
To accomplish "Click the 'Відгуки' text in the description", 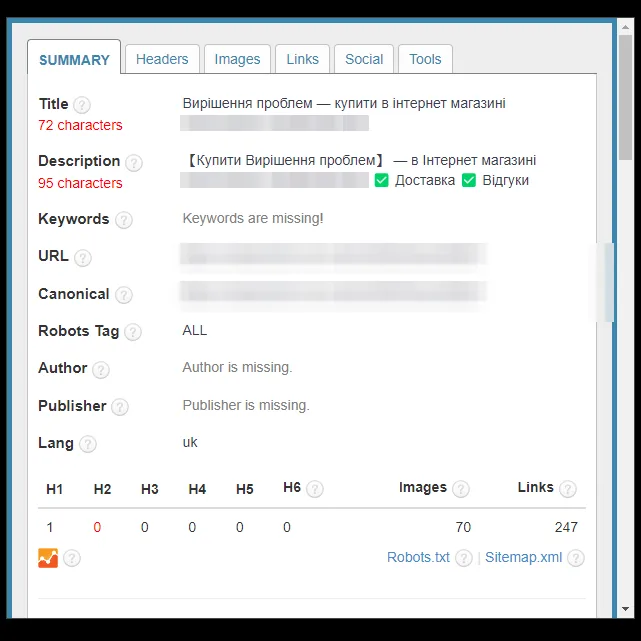I will pos(506,180).
